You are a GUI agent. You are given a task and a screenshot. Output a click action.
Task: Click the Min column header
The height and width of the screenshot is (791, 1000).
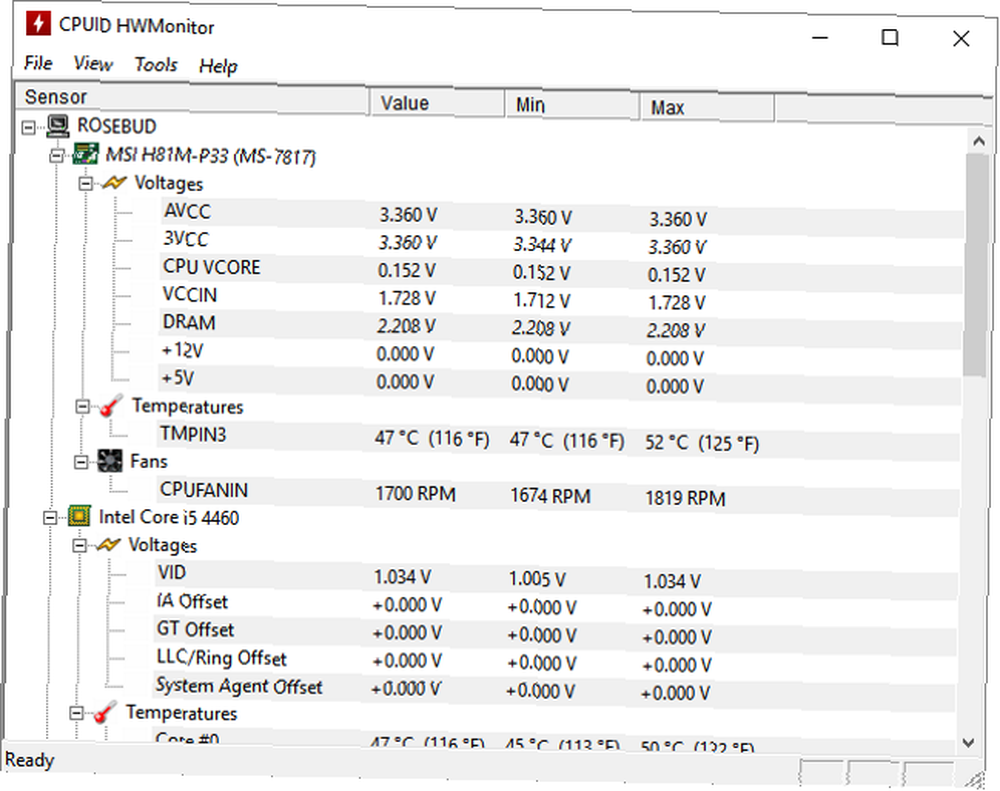click(x=572, y=105)
